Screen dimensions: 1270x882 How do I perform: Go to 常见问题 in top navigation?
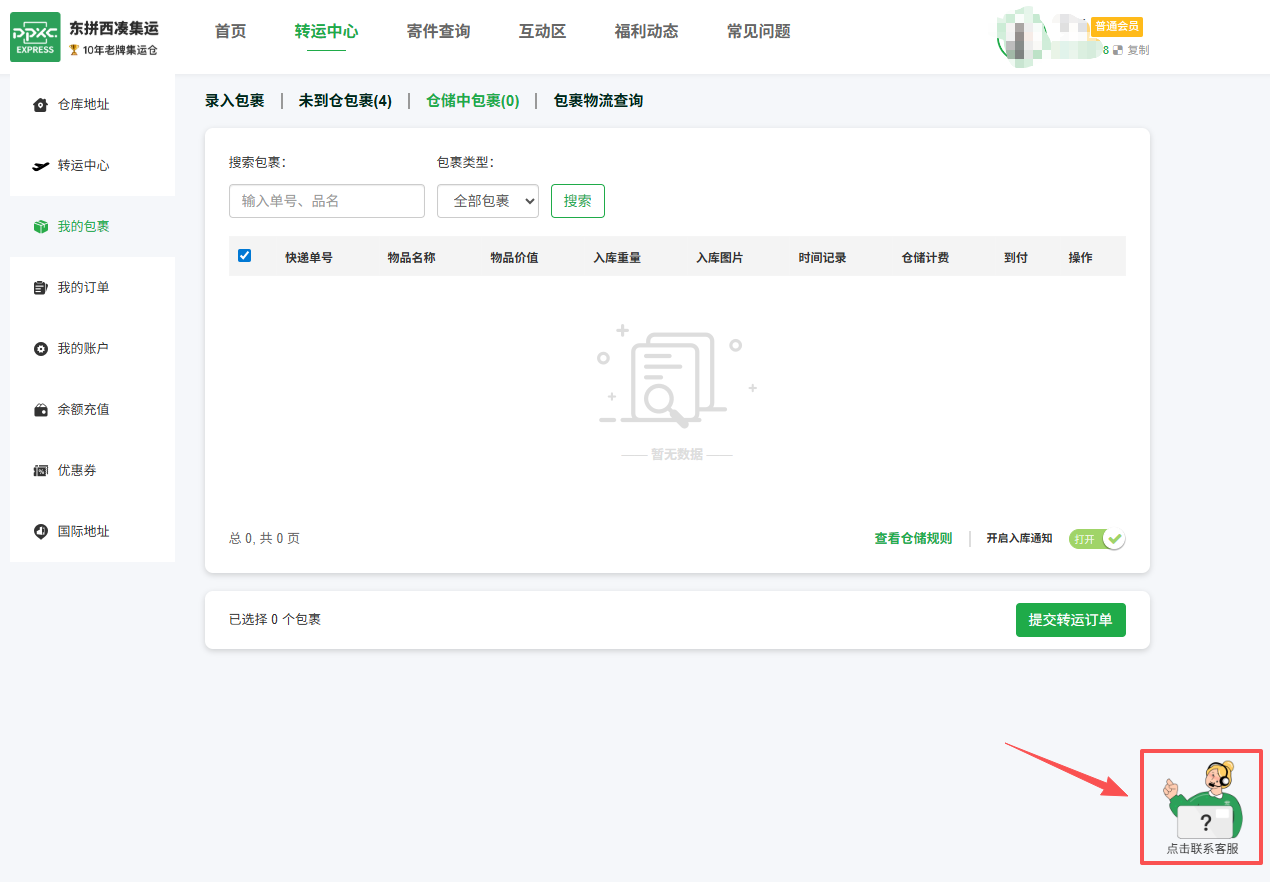[758, 31]
